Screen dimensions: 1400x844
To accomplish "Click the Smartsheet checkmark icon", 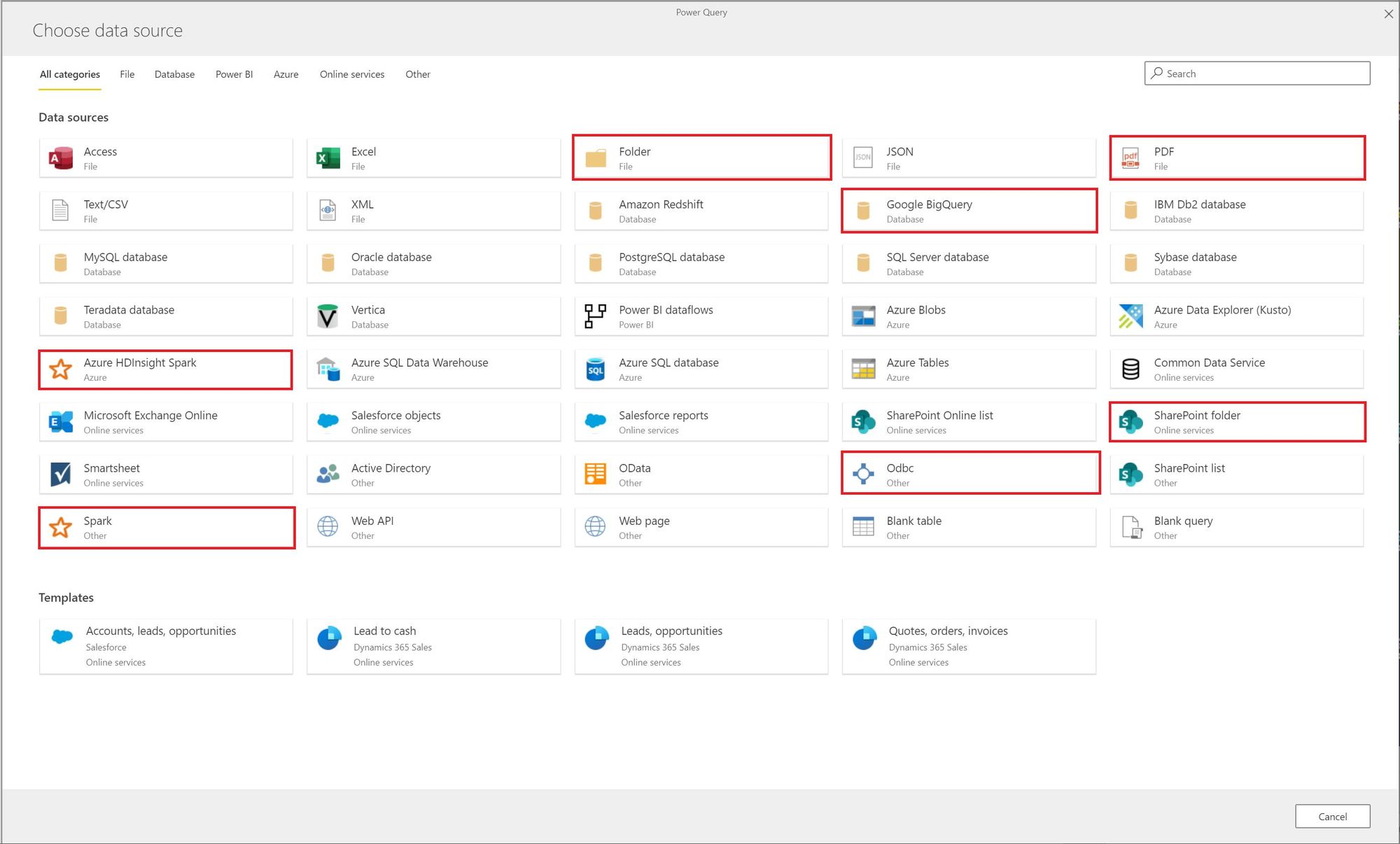I will coord(61,474).
